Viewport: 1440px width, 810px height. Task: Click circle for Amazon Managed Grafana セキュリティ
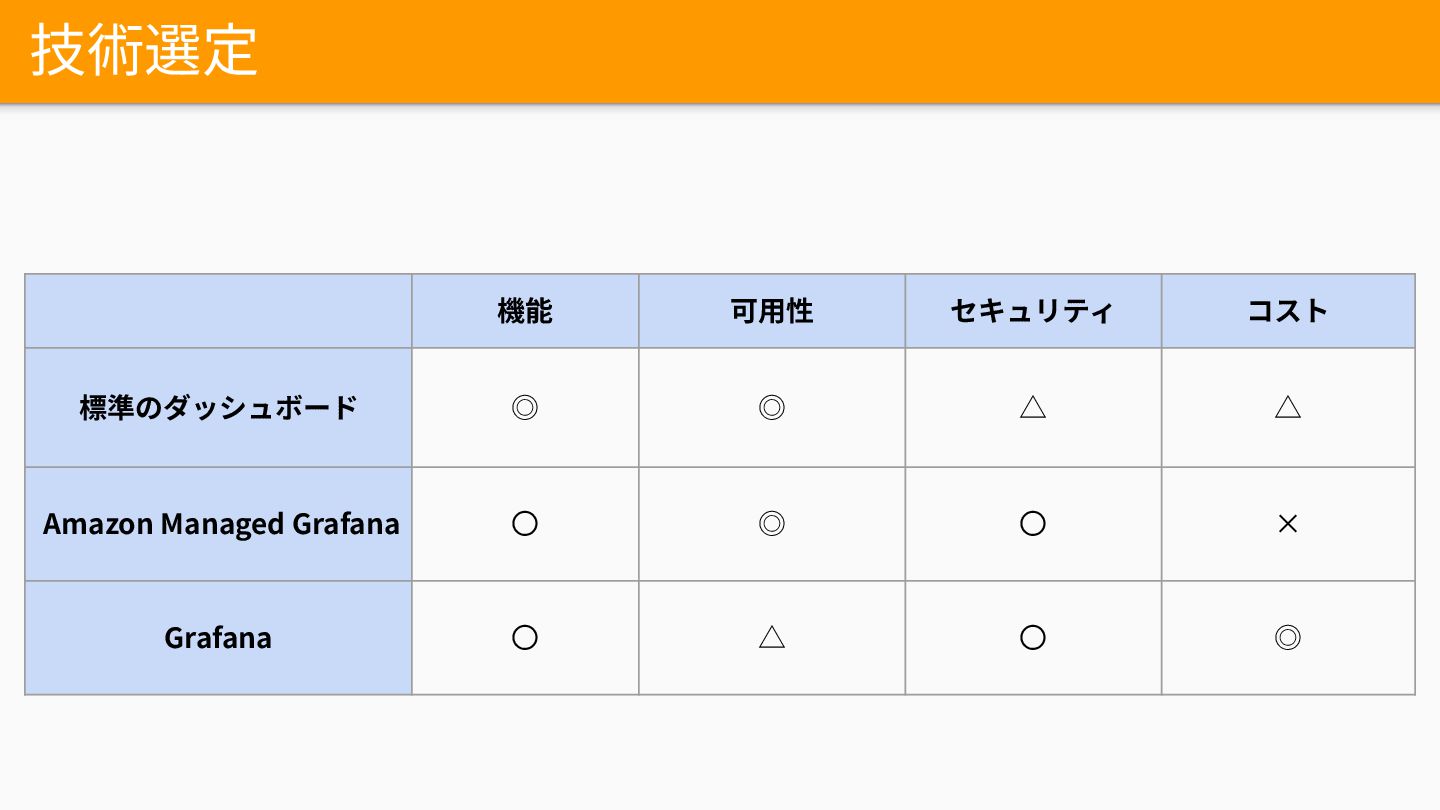(1033, 523)
